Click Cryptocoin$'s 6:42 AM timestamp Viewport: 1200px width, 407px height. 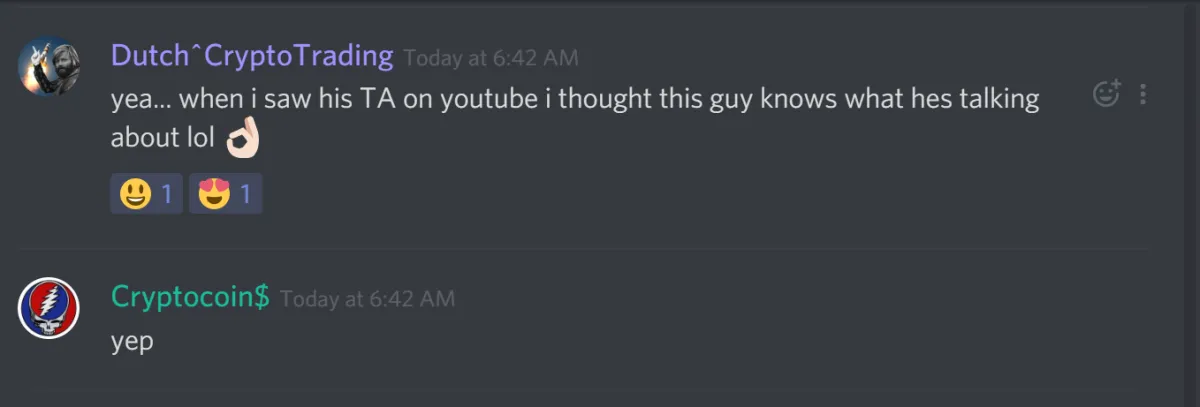[367, 299]
